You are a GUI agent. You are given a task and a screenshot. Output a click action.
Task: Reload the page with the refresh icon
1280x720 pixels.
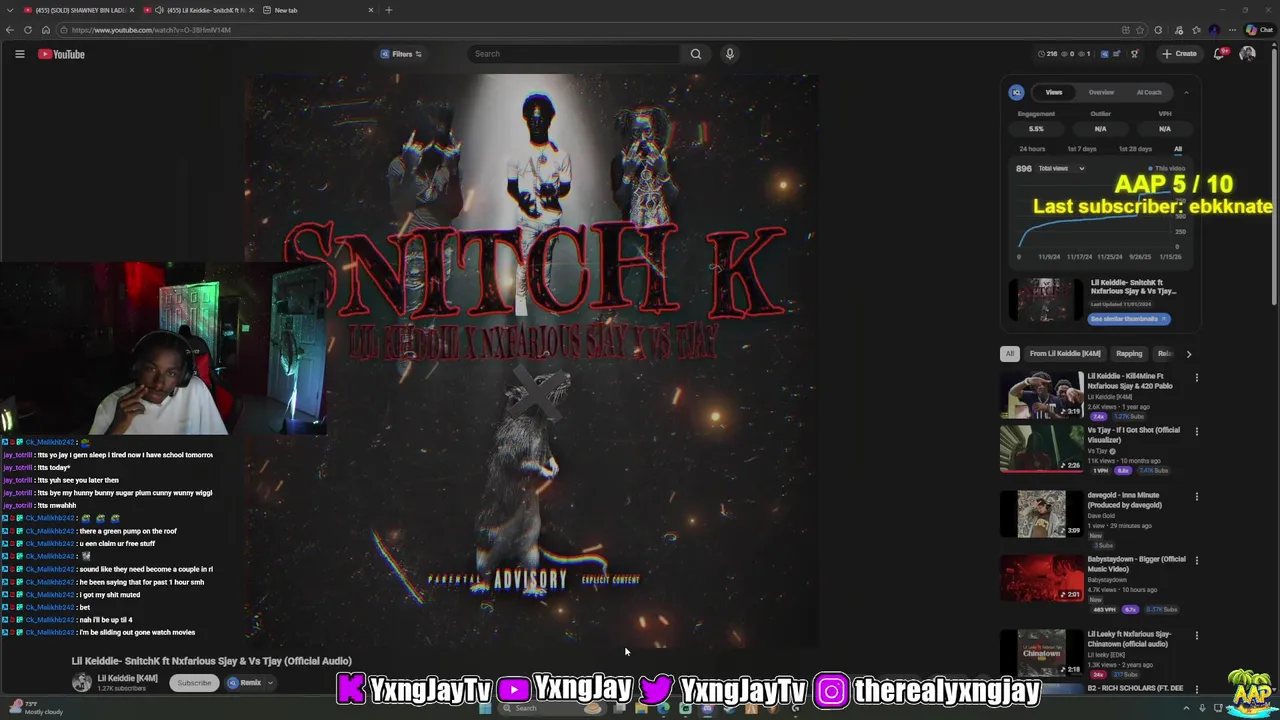point(28,30)
